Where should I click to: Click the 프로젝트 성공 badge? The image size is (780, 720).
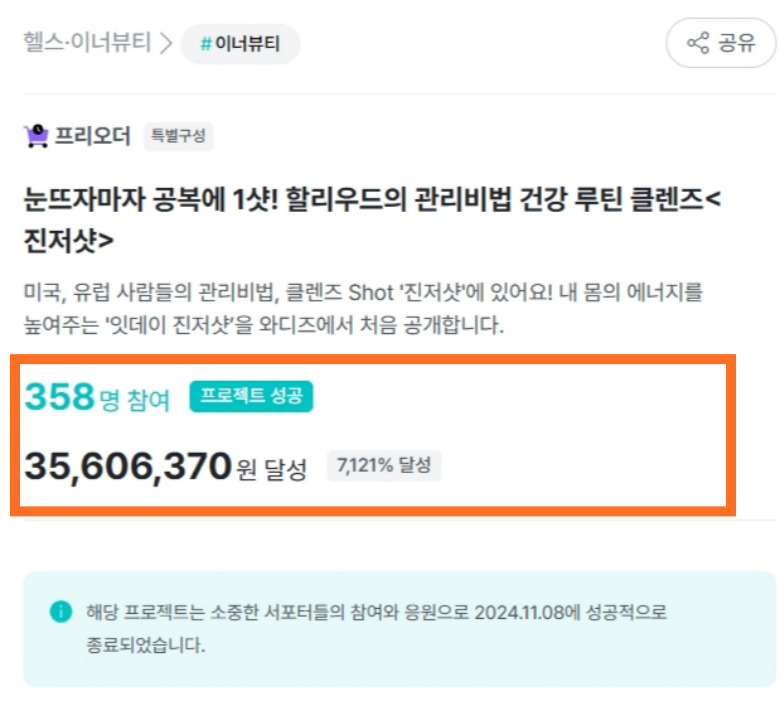251,397
